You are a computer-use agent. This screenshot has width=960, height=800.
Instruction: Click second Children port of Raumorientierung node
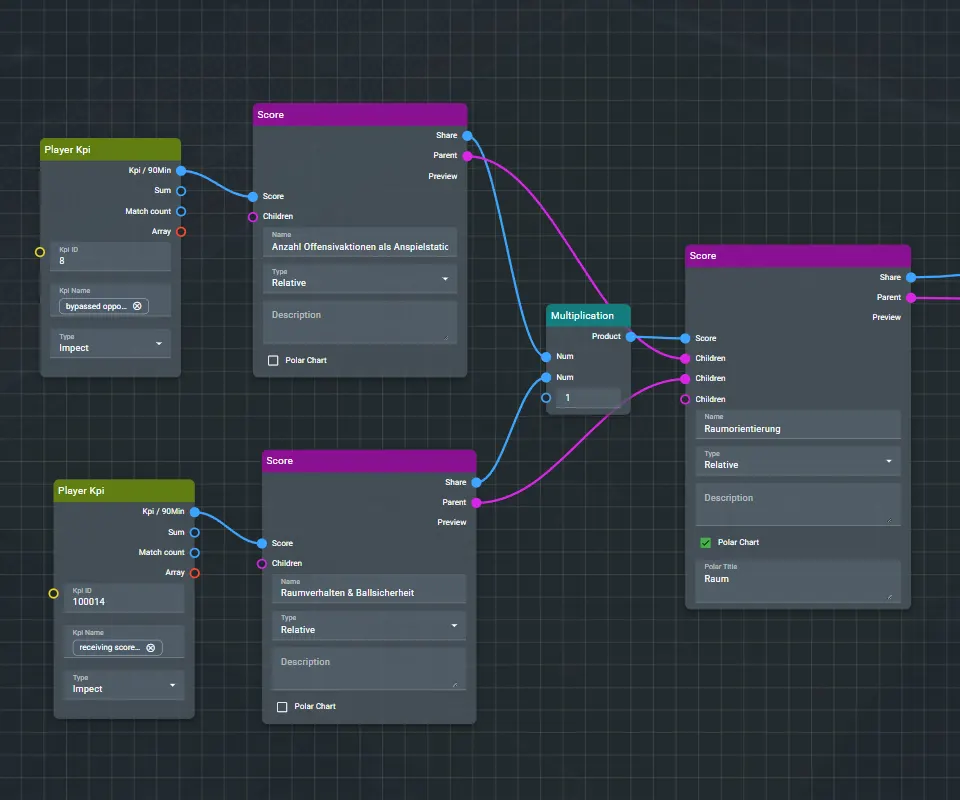coord(685,379)
